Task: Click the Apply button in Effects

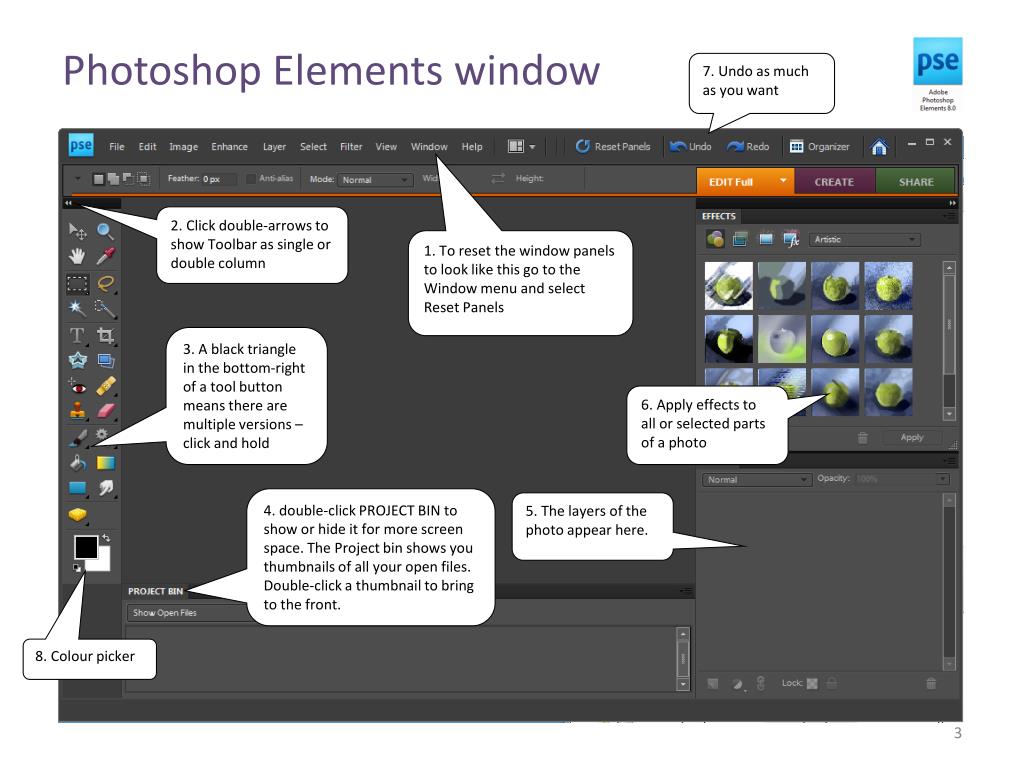Action: click(912, 438)
